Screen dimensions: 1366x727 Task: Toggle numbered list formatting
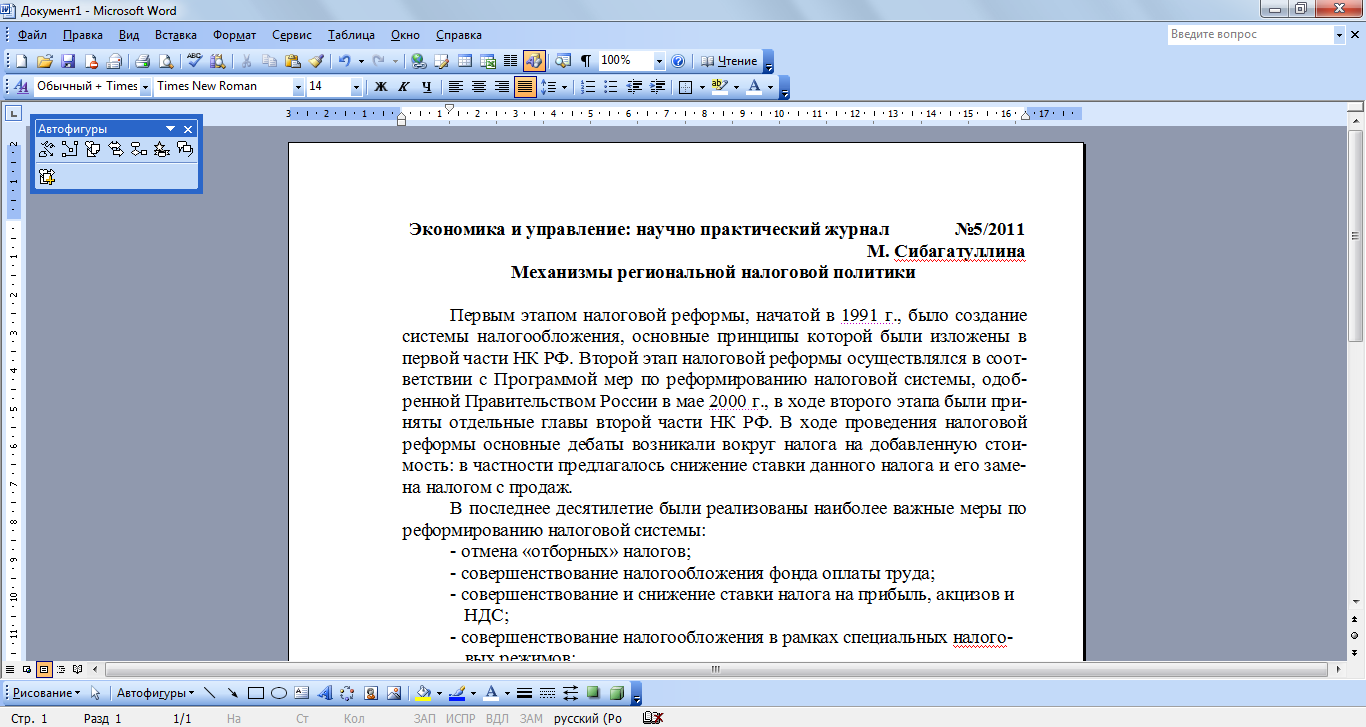click(x=588, y=87)
